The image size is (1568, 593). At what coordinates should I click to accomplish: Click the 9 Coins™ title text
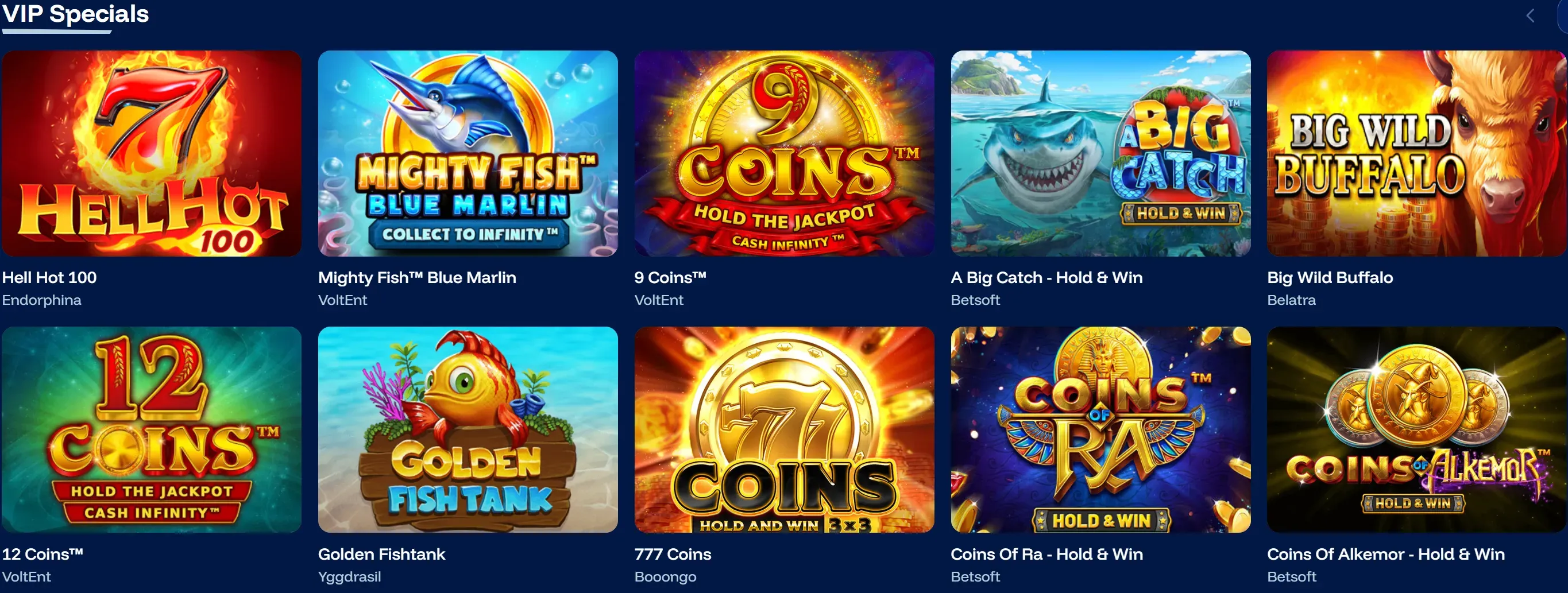pyautogui.click(x=670, y=277)
